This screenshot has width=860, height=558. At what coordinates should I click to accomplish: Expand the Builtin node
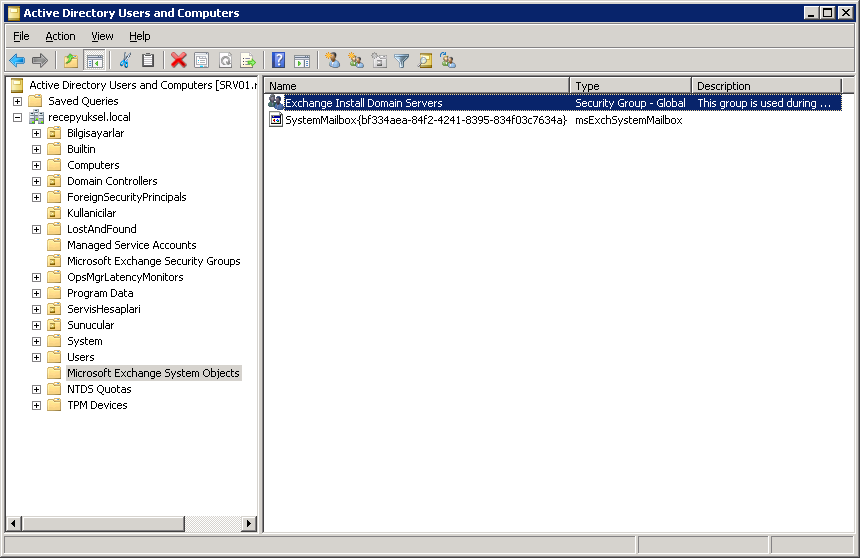coord(36,149)
